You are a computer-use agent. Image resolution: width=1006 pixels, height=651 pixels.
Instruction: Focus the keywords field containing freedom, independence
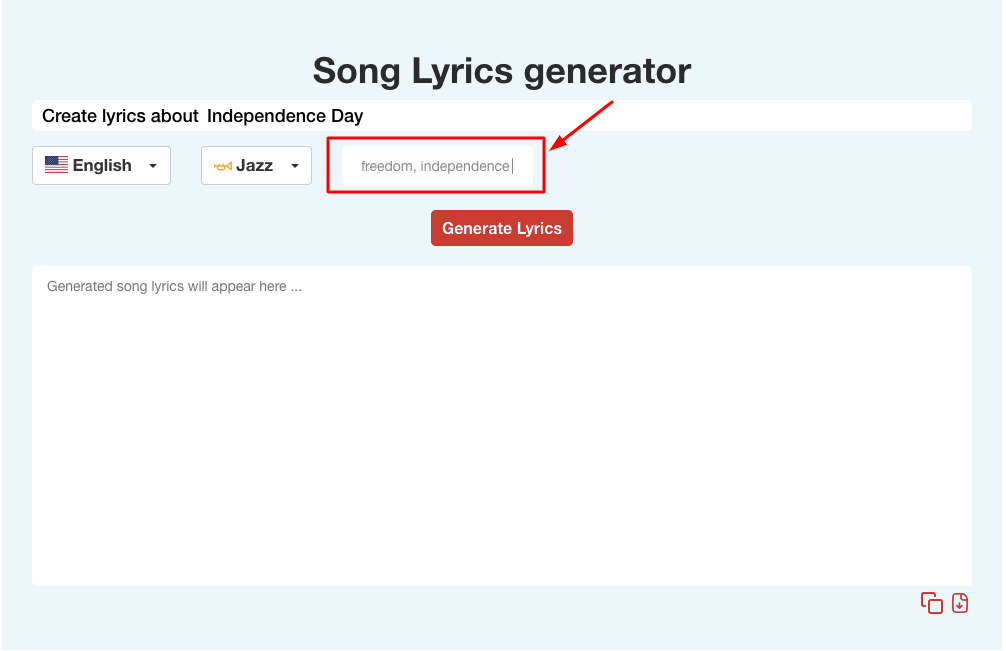[x=438, y=166]
